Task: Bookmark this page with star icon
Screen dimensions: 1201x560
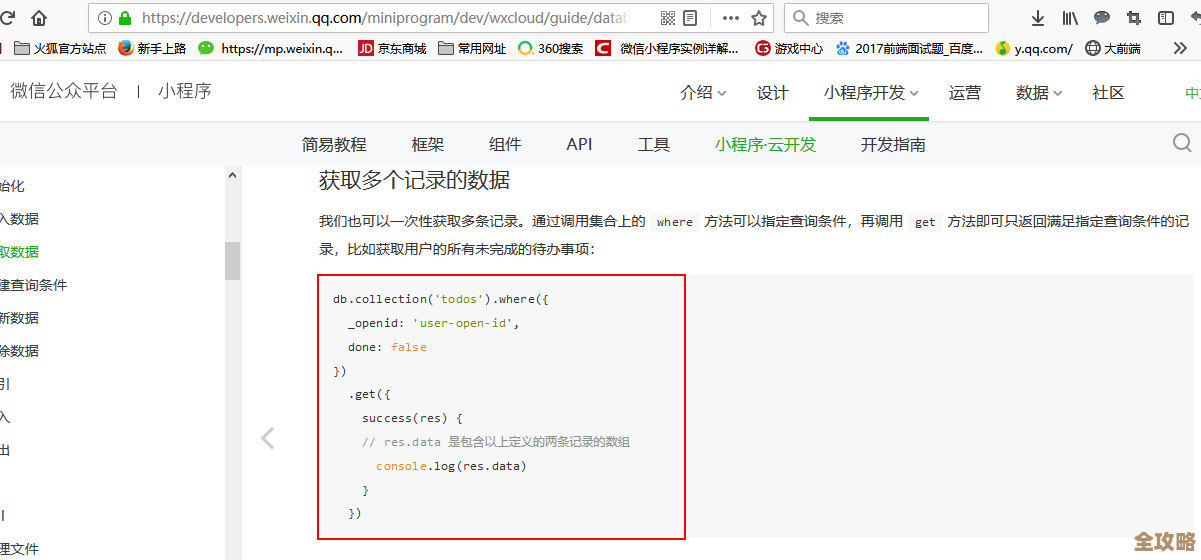Action: coord(759,18)
